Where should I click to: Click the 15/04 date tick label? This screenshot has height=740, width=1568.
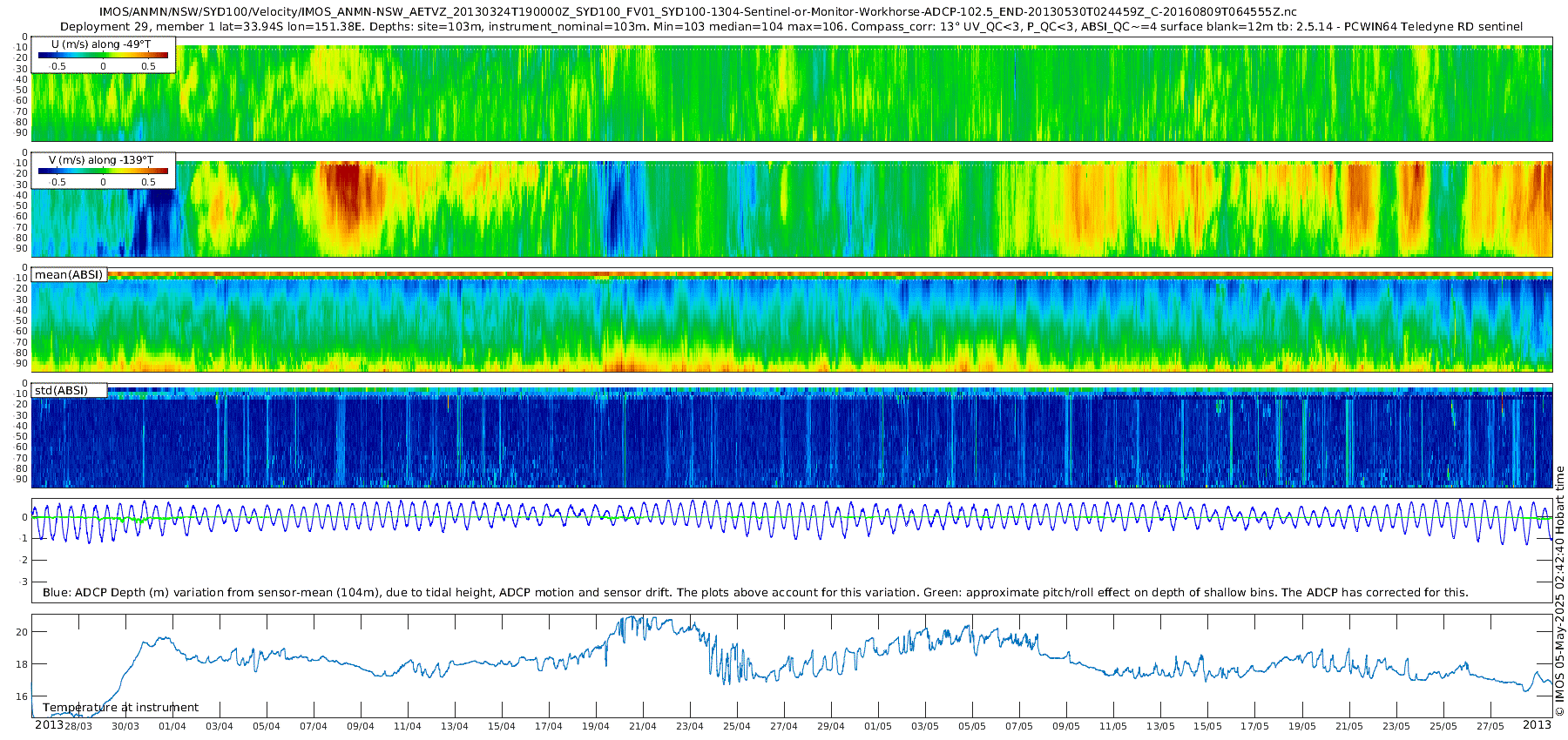(501, 726)
